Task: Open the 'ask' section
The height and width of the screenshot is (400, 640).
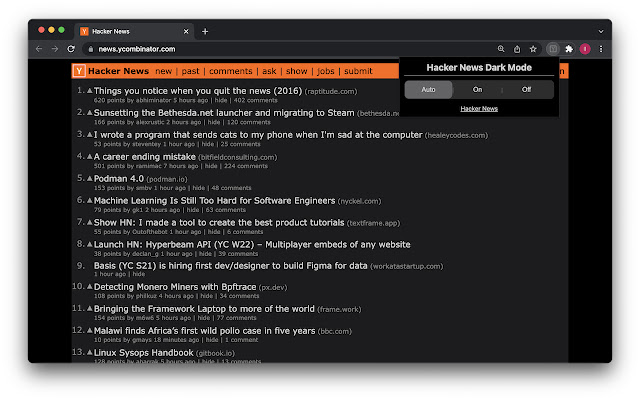Action: pos(269,71)
